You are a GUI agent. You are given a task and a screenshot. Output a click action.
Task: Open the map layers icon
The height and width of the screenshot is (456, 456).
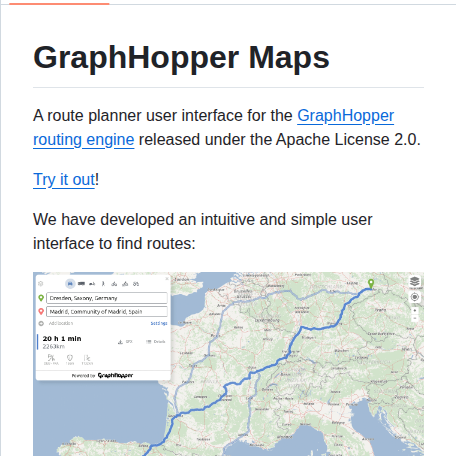pos(415,281)
